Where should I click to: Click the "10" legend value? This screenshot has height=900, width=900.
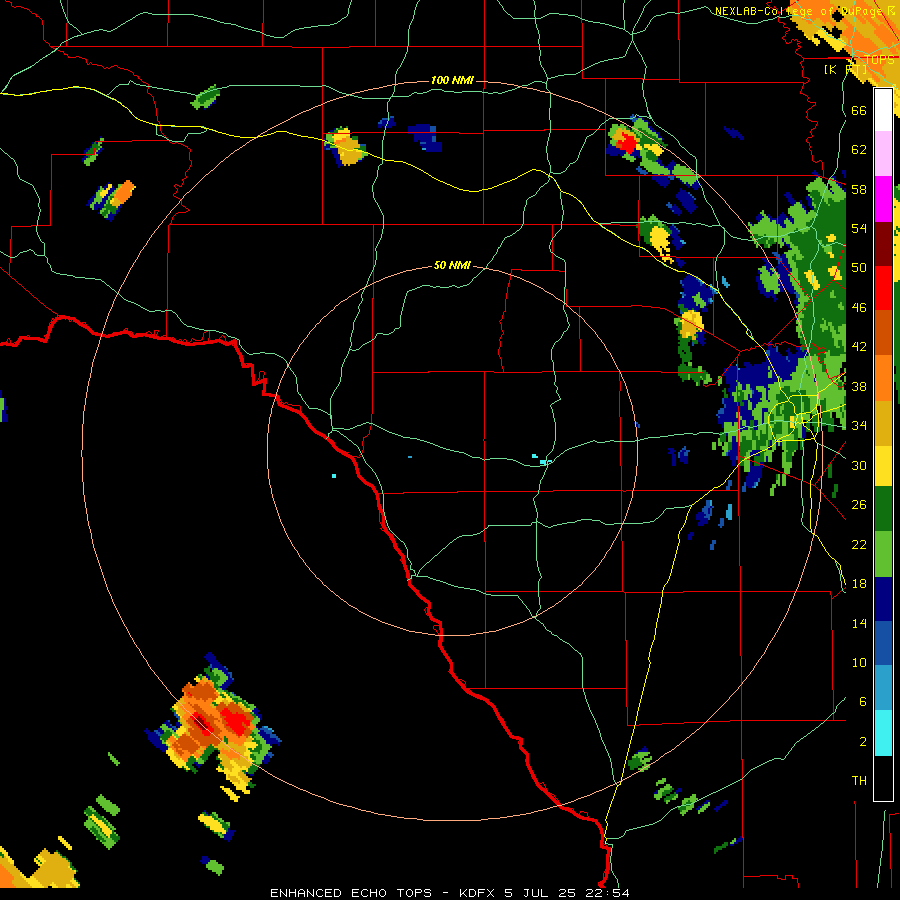pos(859,662)
